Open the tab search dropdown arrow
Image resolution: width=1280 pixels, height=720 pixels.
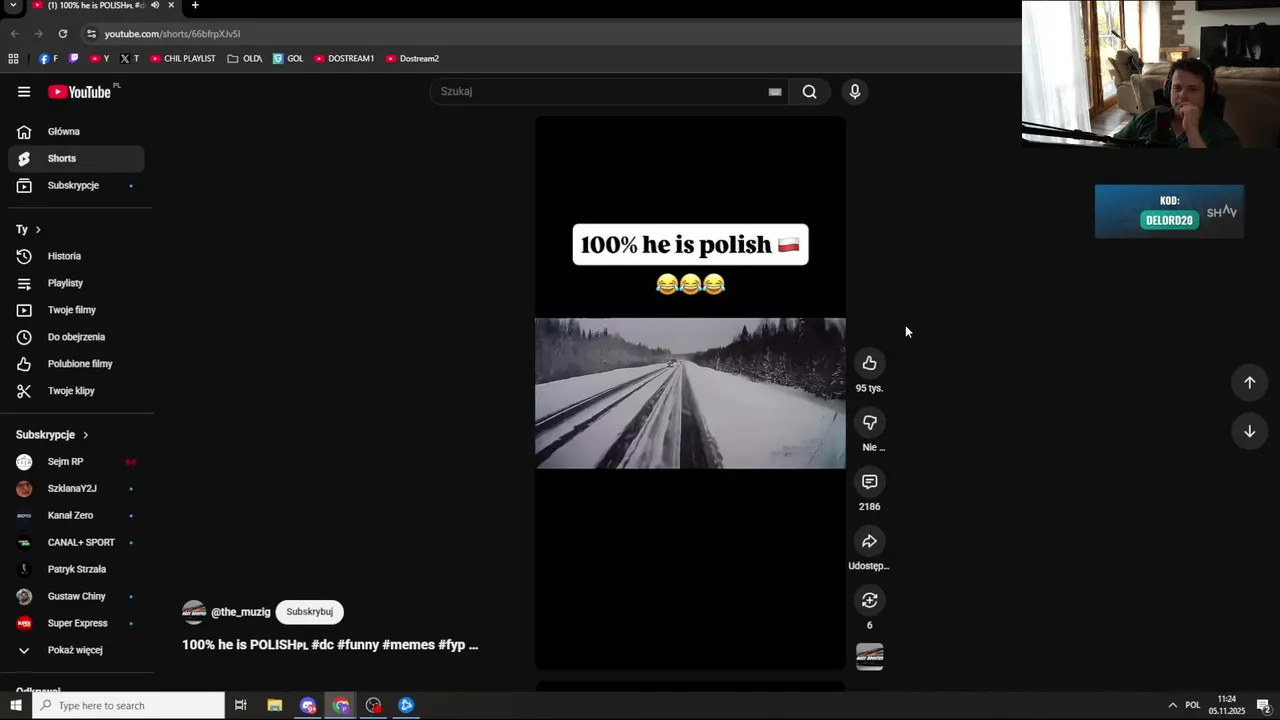tap(13, 5)
